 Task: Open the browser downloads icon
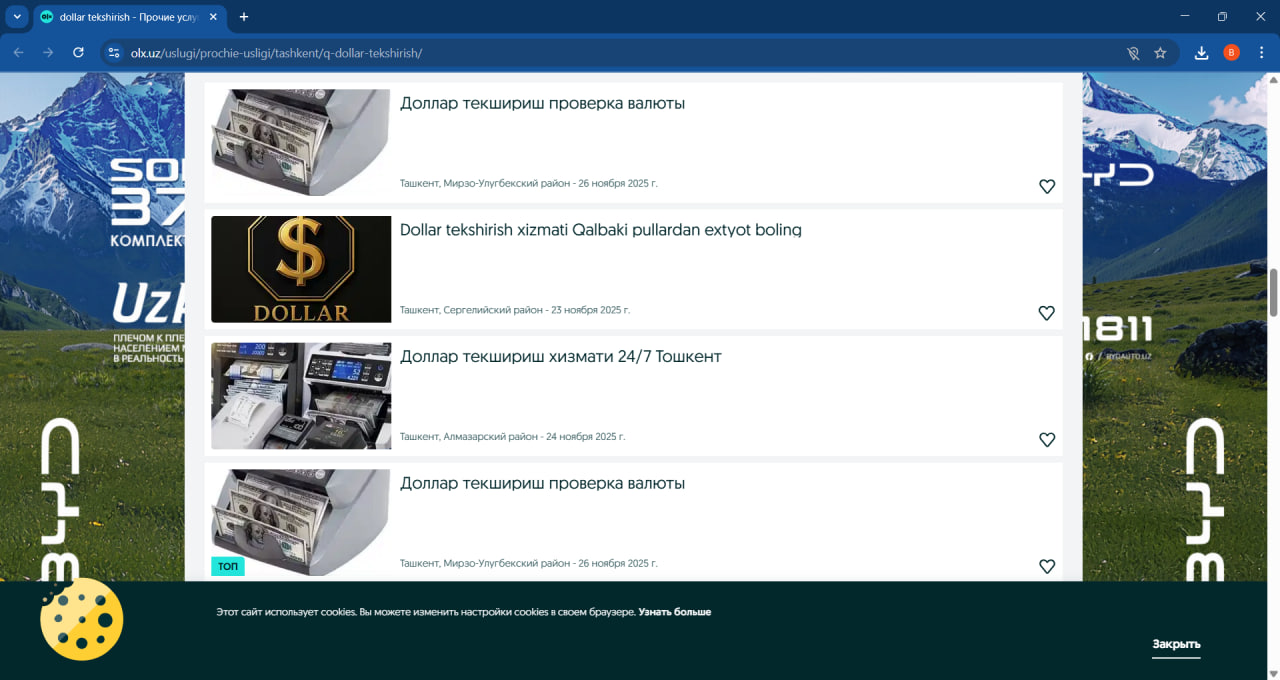[1201, 53]
